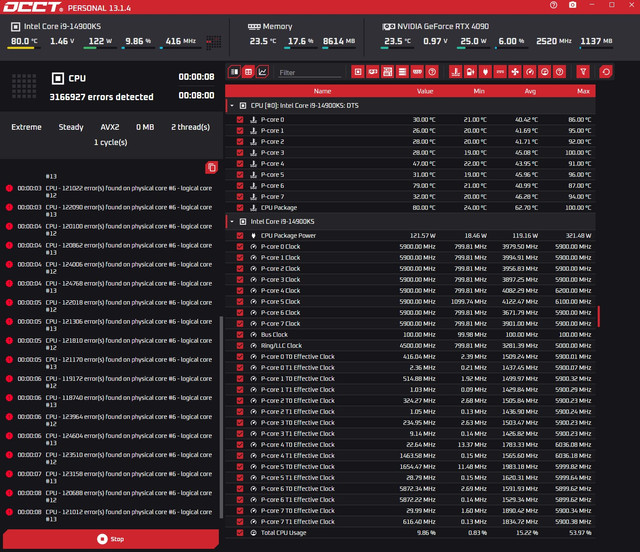Click the OCCT logo

click(33, 7)
